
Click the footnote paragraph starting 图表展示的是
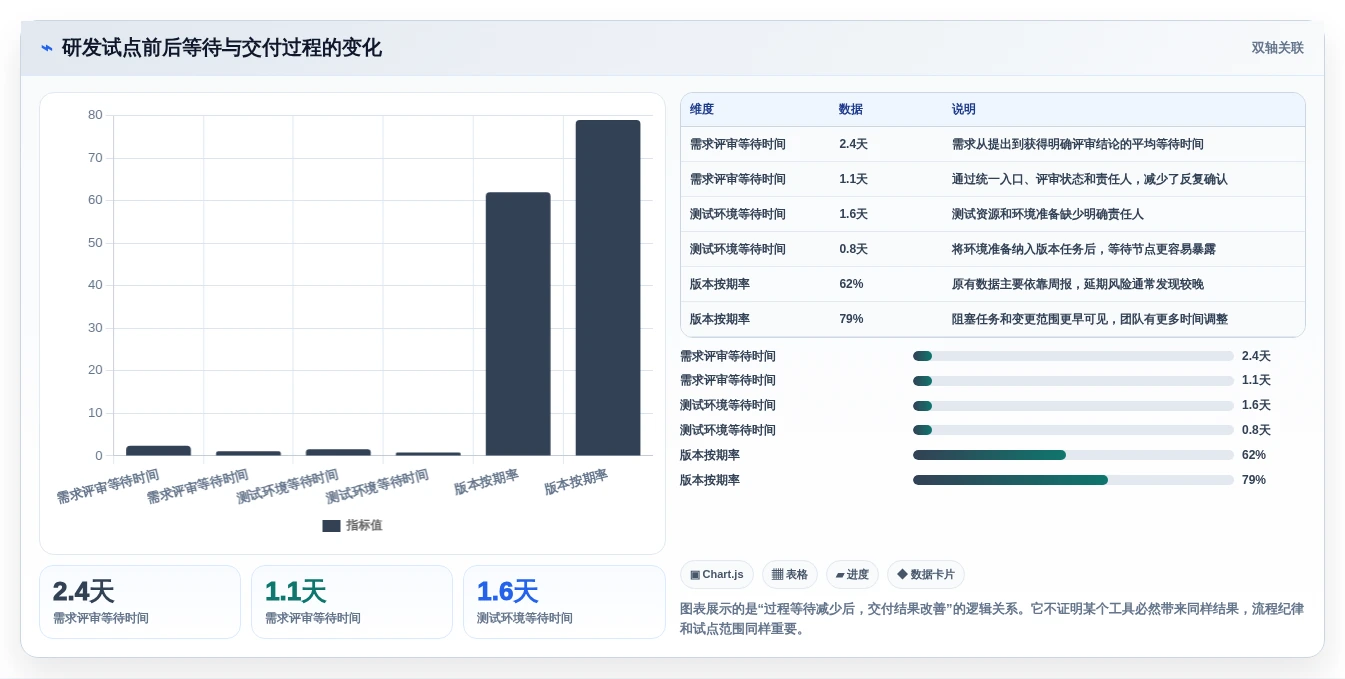[992, 619]
